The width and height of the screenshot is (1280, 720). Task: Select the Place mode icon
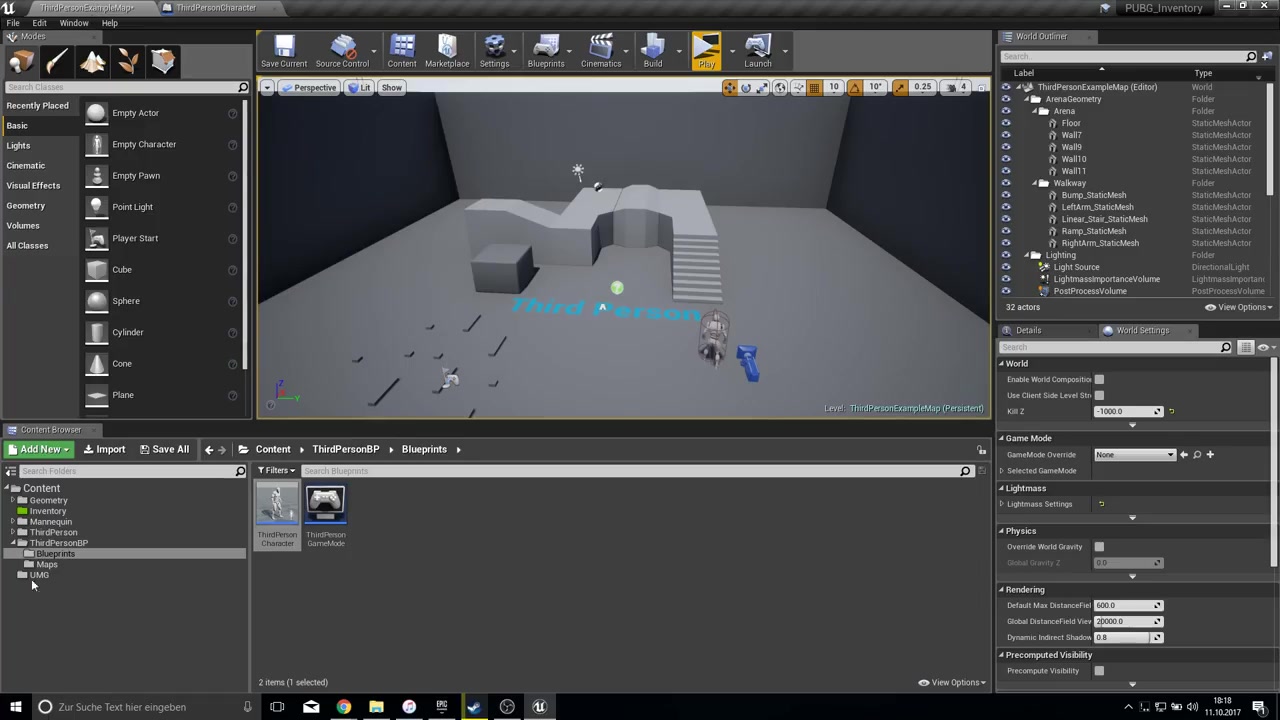(x=21, y=62)
